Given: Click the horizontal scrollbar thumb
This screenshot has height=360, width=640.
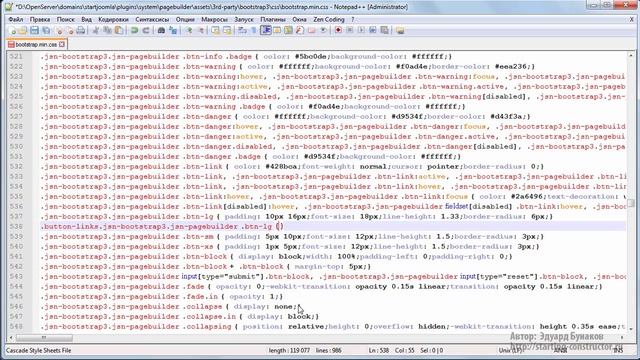Looking at the screenshot, I should (44, 338).
